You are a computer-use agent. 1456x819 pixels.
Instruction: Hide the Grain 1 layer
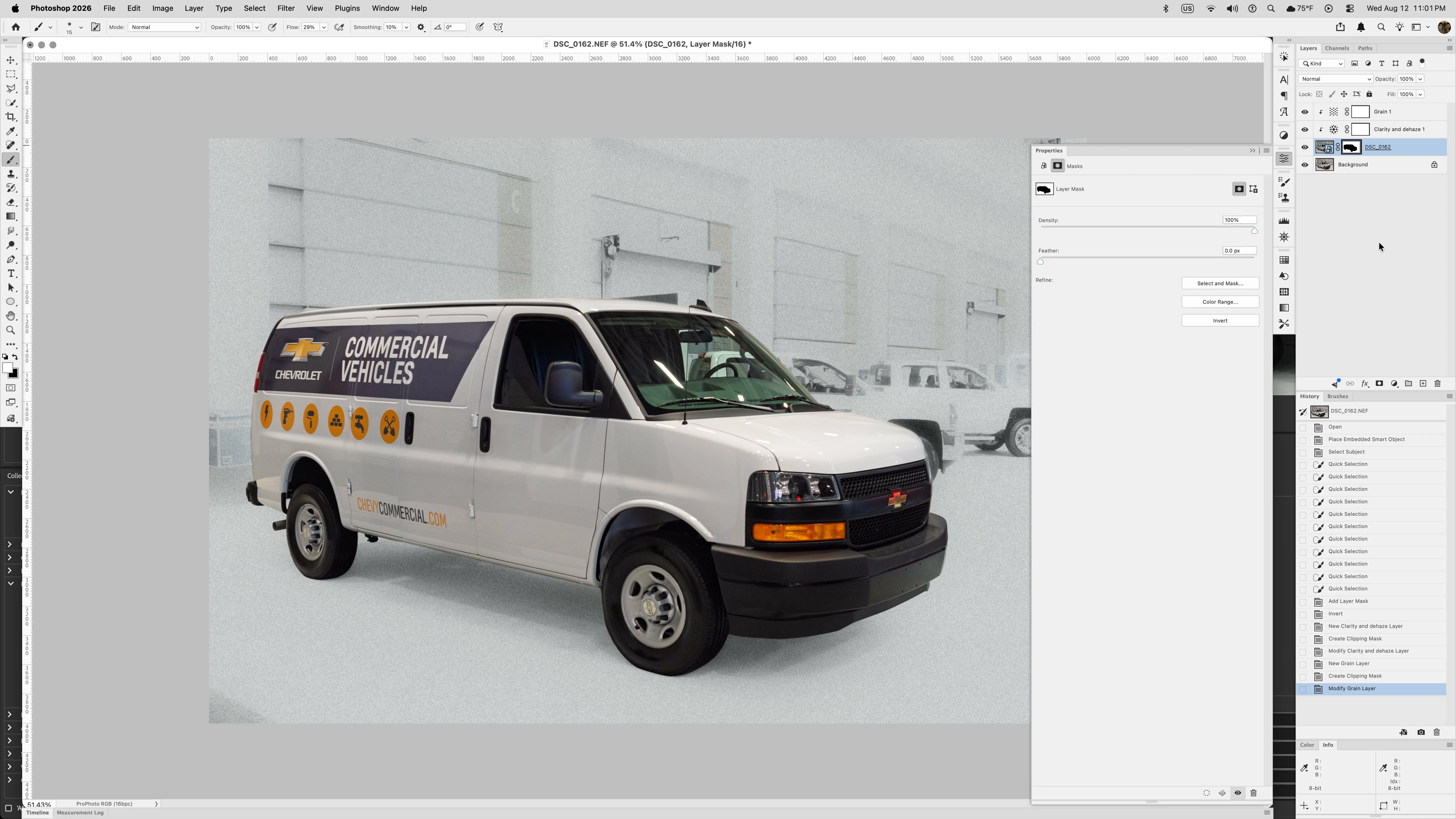pyautogui.click(x=1304, y=112)
